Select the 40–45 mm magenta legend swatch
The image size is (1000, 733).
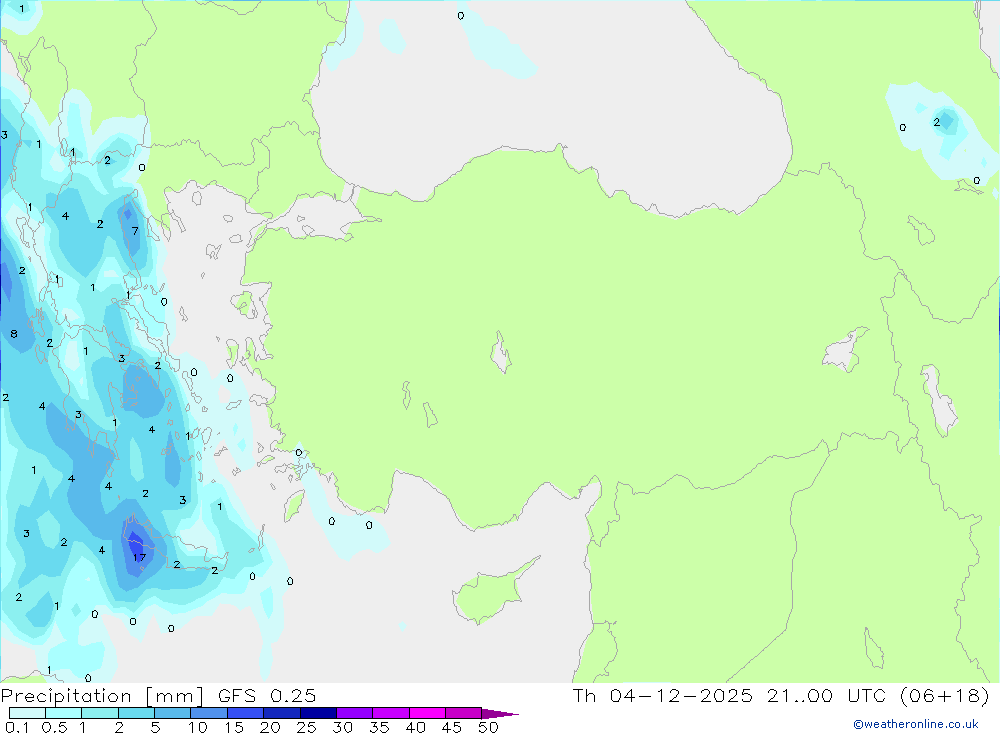[x=427, y=713]
